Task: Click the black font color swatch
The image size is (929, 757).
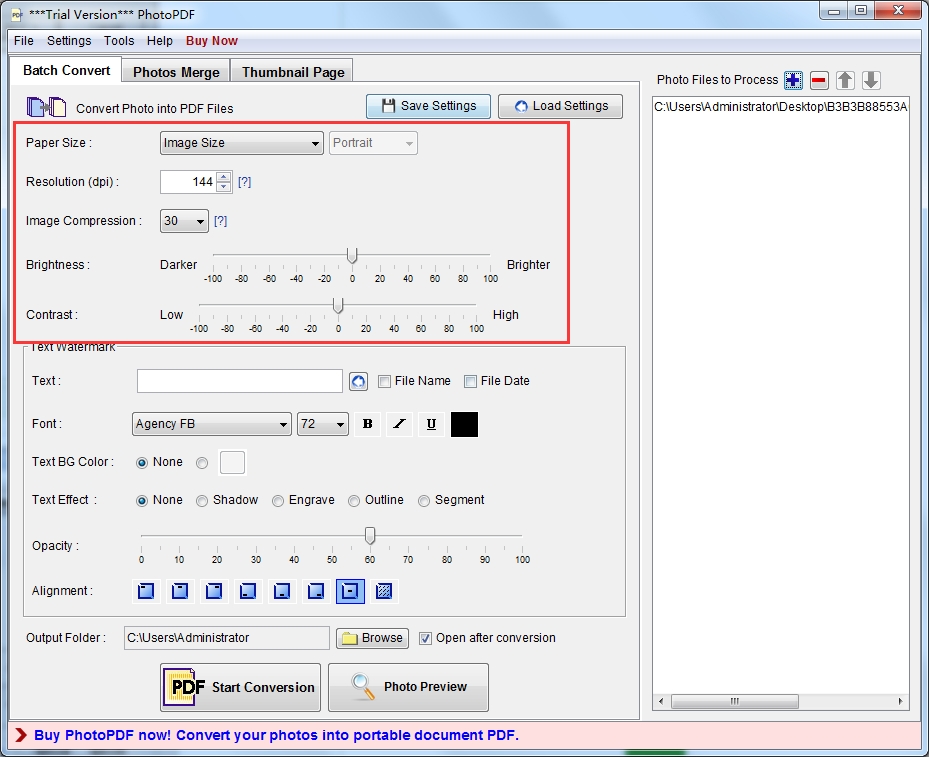Action: pos(464,424)
